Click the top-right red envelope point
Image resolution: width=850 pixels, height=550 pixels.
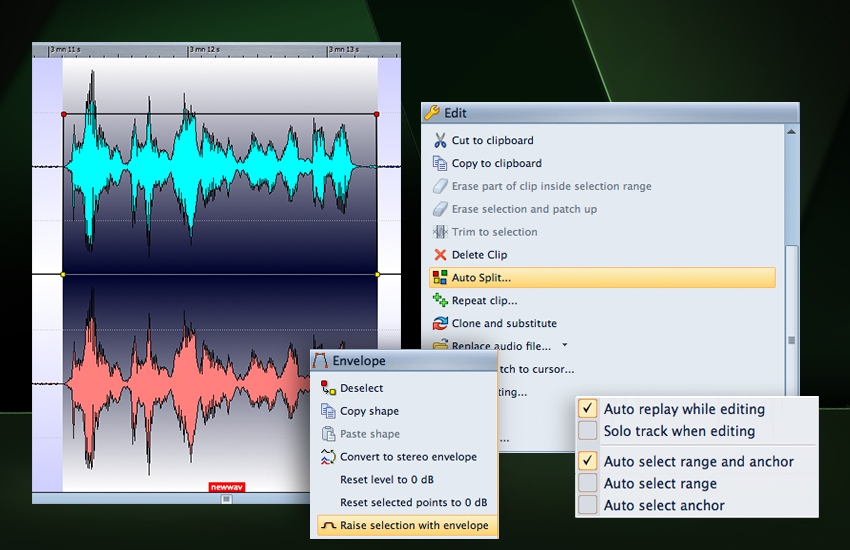tap(377, 114)
